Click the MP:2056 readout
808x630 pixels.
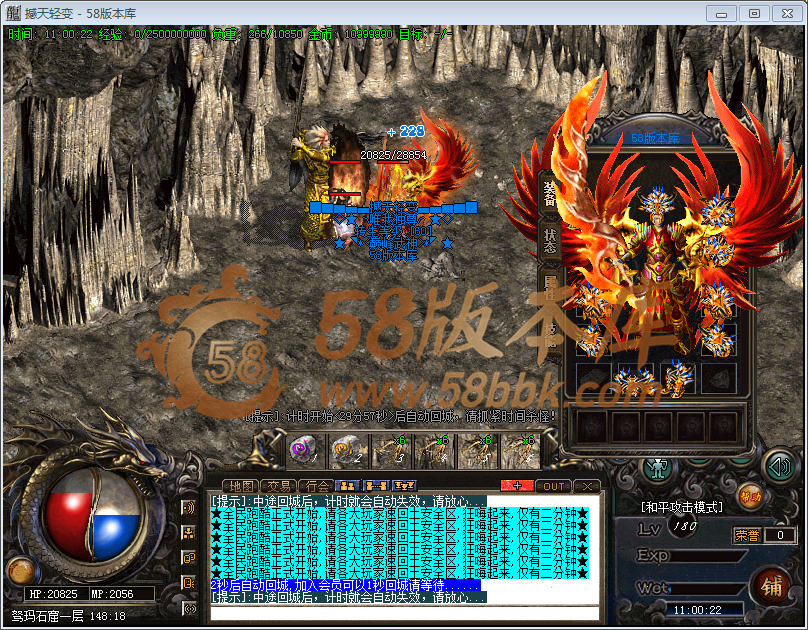(112, 594)
